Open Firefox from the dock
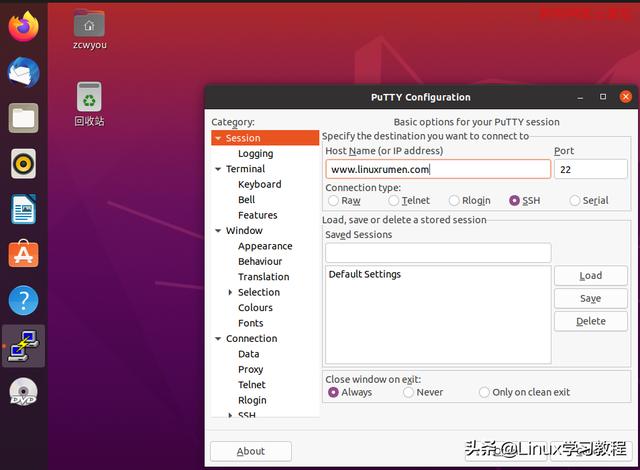 click(x=23, y=27)
